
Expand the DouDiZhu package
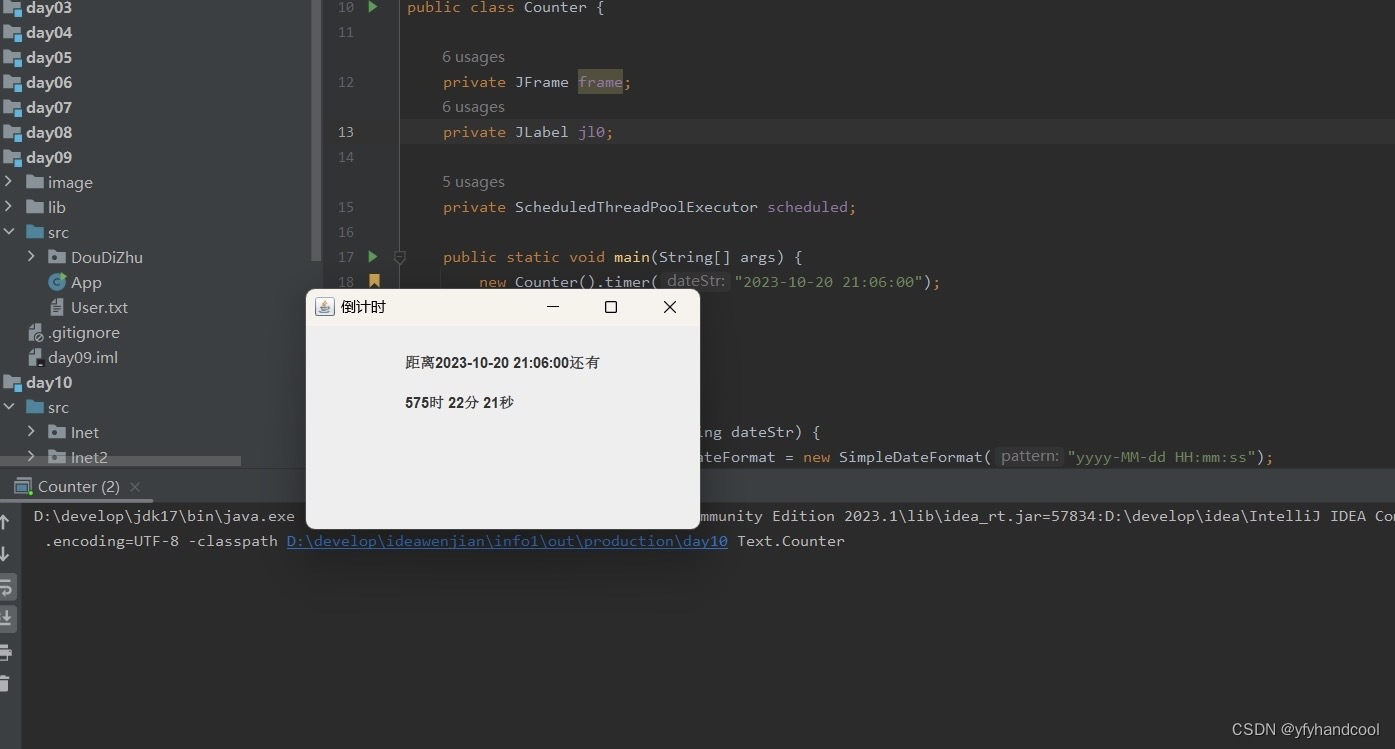33,257
